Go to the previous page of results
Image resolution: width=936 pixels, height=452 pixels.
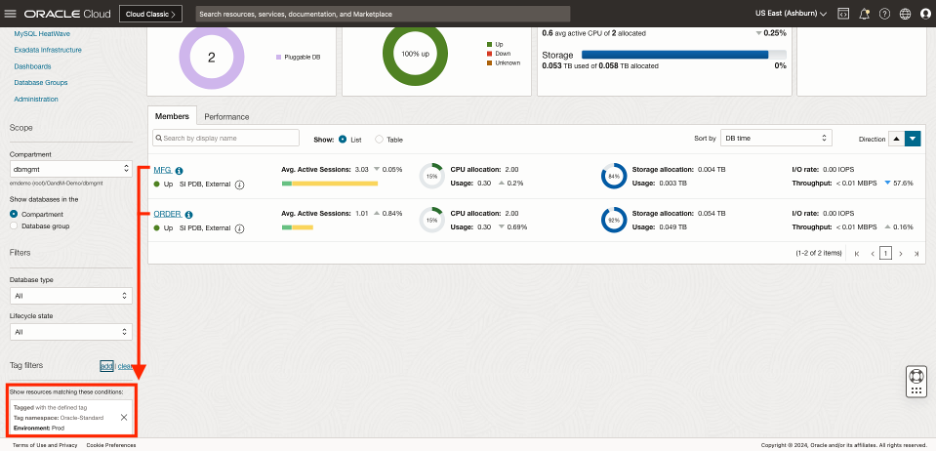(x=872, y=254)
